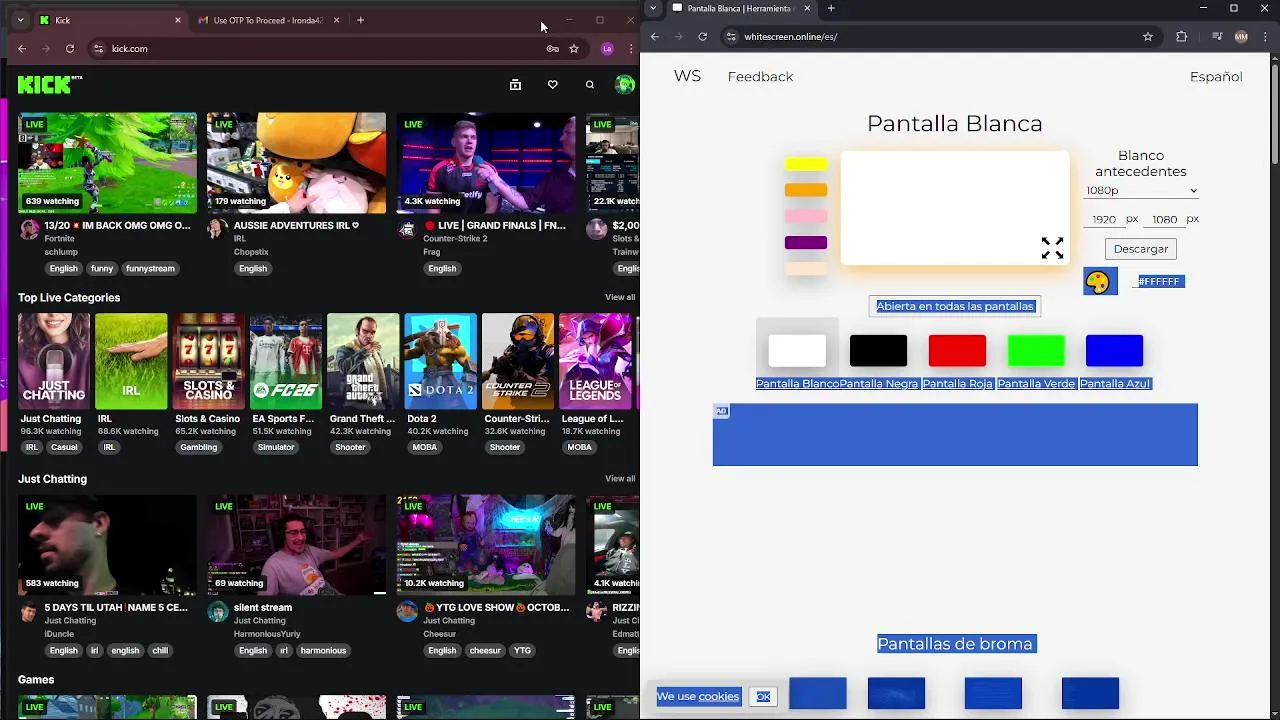Open new tab in whitescreen window

tap(831, 9)
